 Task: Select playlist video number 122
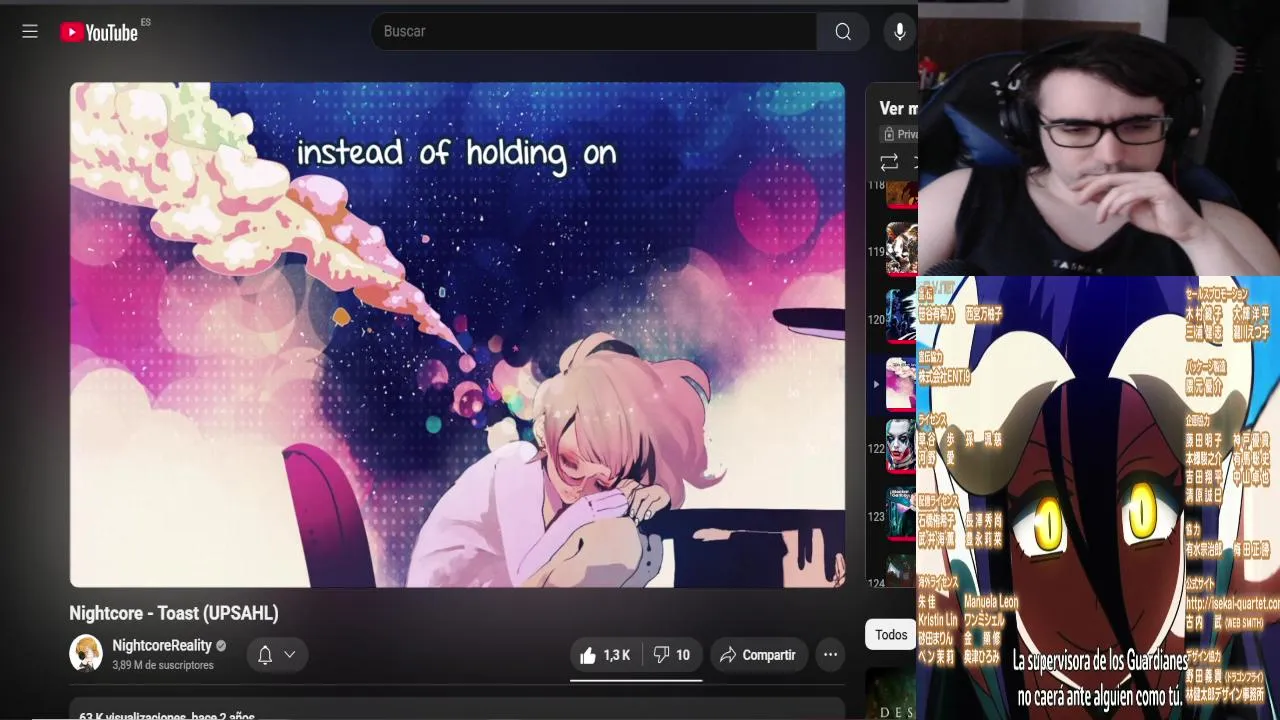pos(901,447)
